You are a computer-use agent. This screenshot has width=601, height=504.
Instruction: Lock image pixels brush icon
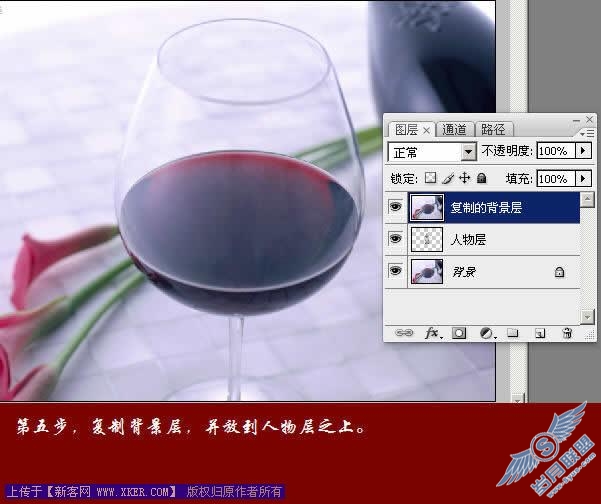(447, 178)
